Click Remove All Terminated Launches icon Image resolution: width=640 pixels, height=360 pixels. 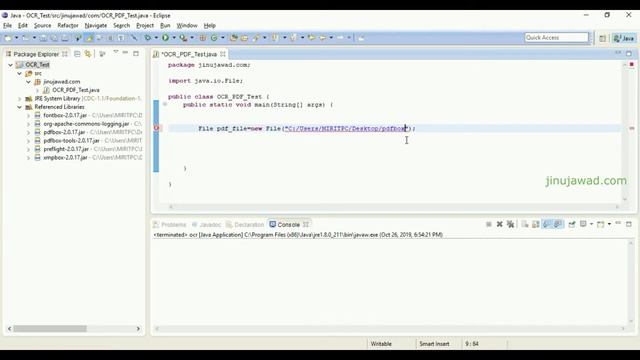coord(511,224)
